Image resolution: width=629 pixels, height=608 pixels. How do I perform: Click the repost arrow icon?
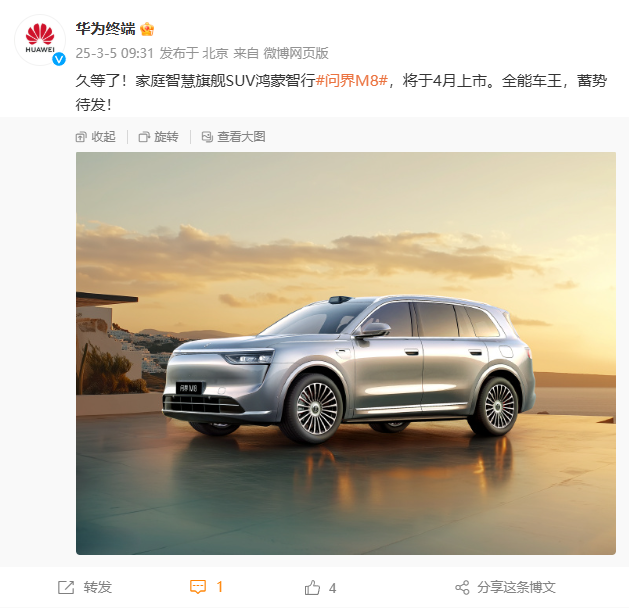pos(66,588)
